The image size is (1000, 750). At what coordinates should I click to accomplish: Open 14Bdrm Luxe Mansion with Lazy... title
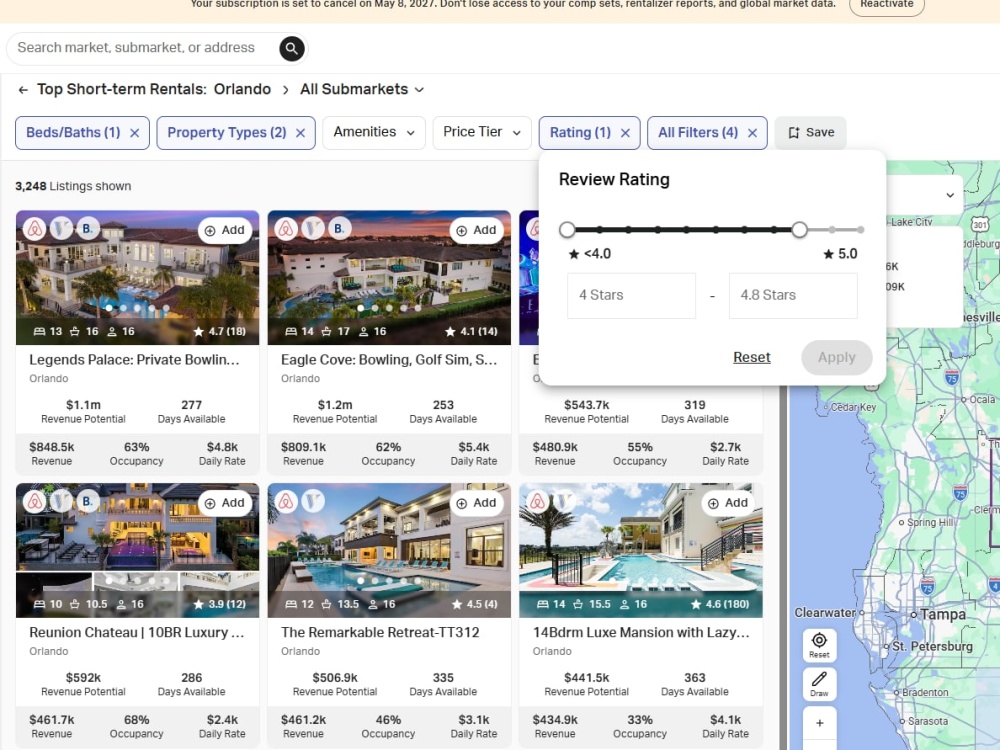click(641, 633)
